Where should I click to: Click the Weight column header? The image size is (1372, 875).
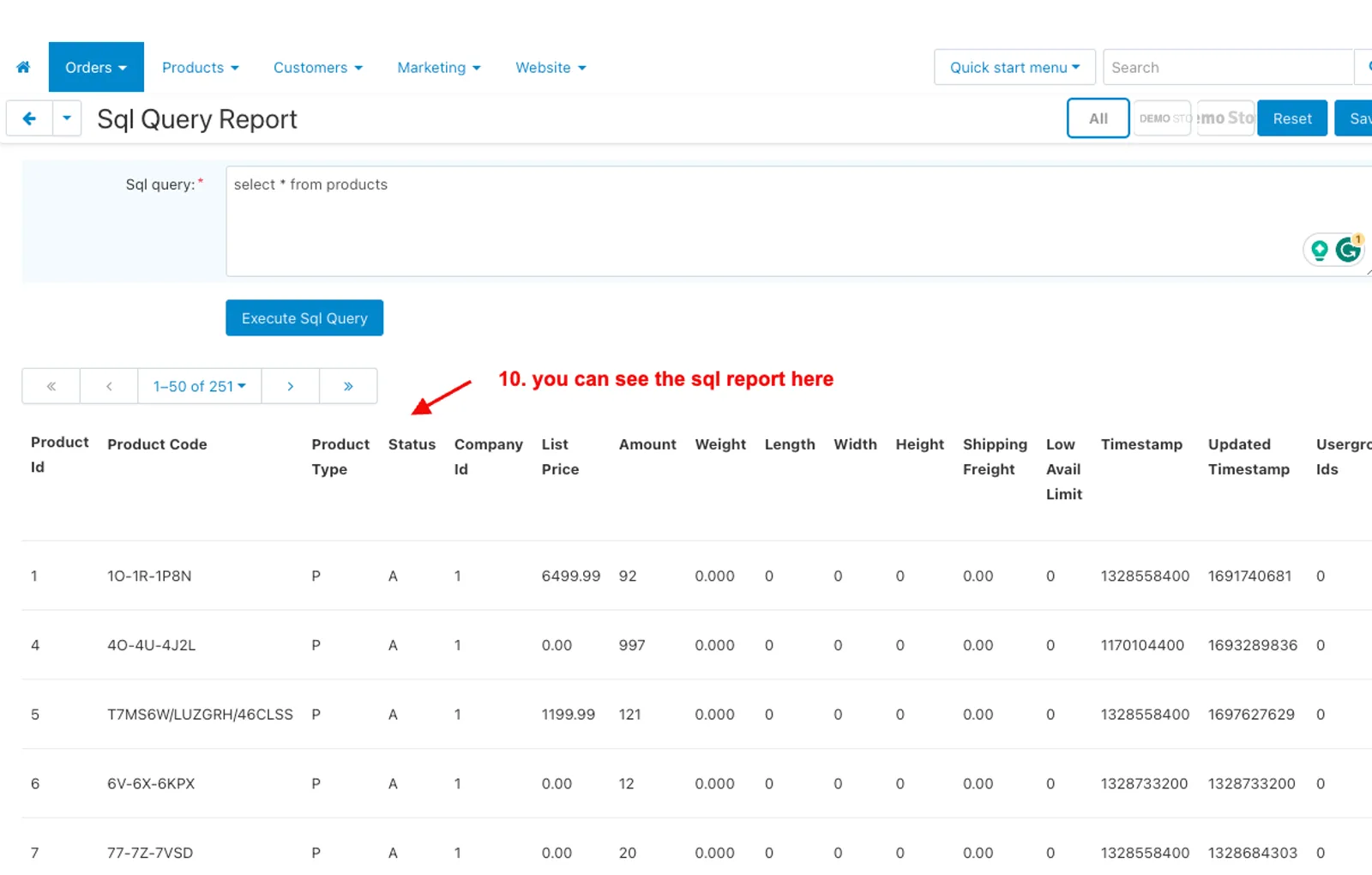720,444
